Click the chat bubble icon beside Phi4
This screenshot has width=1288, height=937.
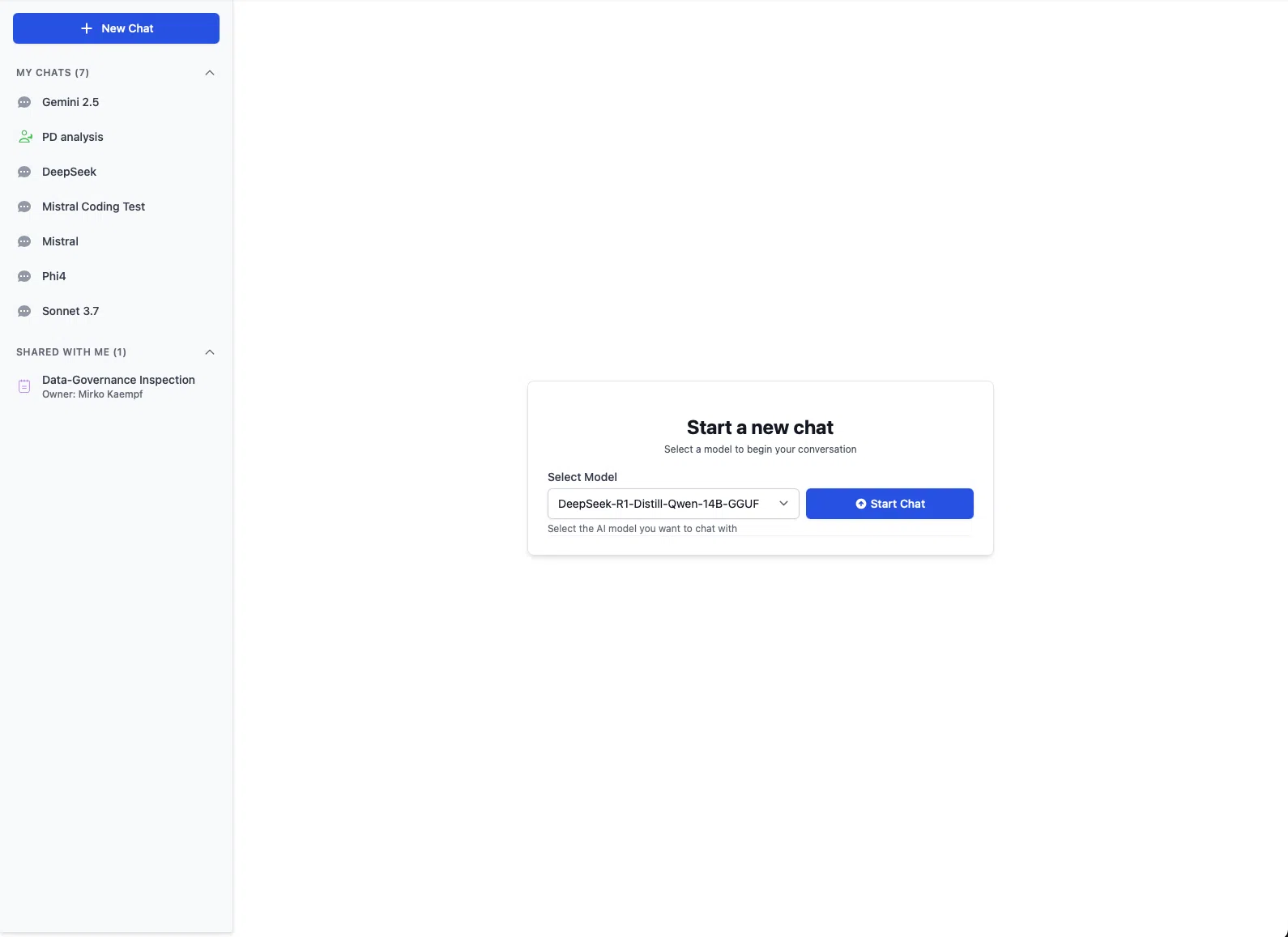click(x=24, y=277)
